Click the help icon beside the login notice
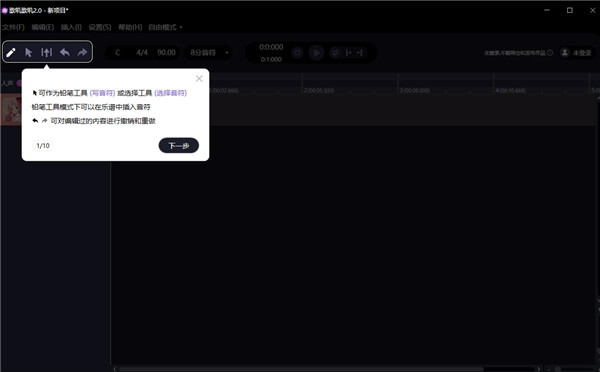600x372 pixels. tap(550, 53)
